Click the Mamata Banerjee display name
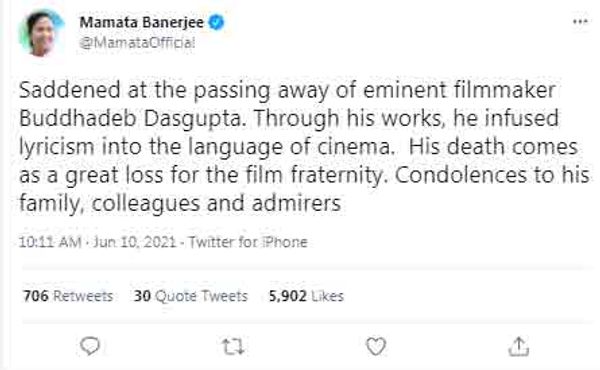The image size is (600, 370). coord(142,22)
